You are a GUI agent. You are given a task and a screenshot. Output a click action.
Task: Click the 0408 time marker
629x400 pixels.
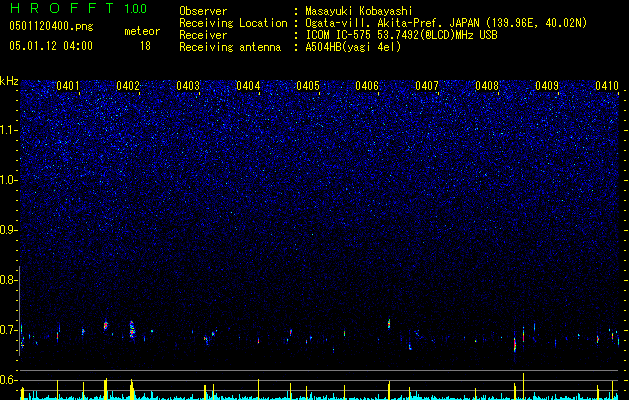tap(487, 85)
